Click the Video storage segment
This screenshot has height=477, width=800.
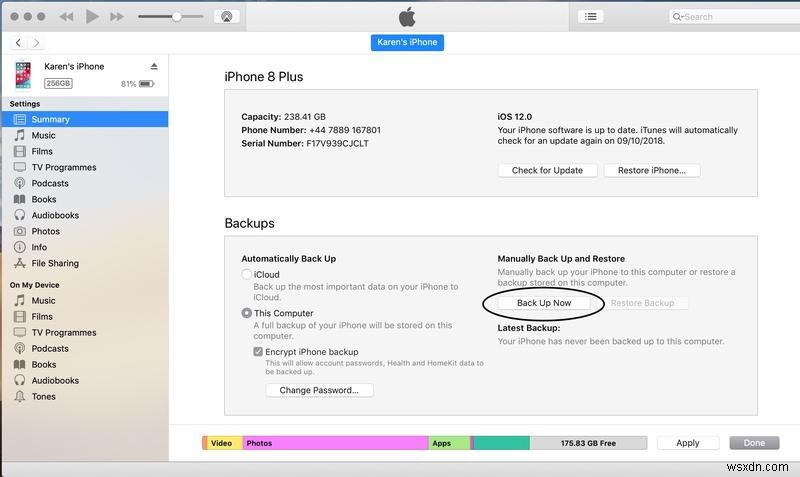pos(224,443)
